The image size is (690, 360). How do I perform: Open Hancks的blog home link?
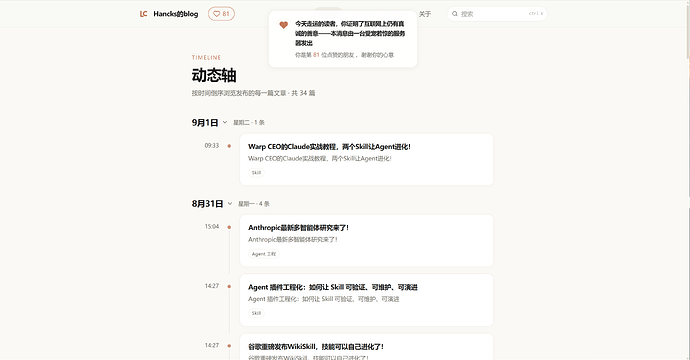(176, 14)
